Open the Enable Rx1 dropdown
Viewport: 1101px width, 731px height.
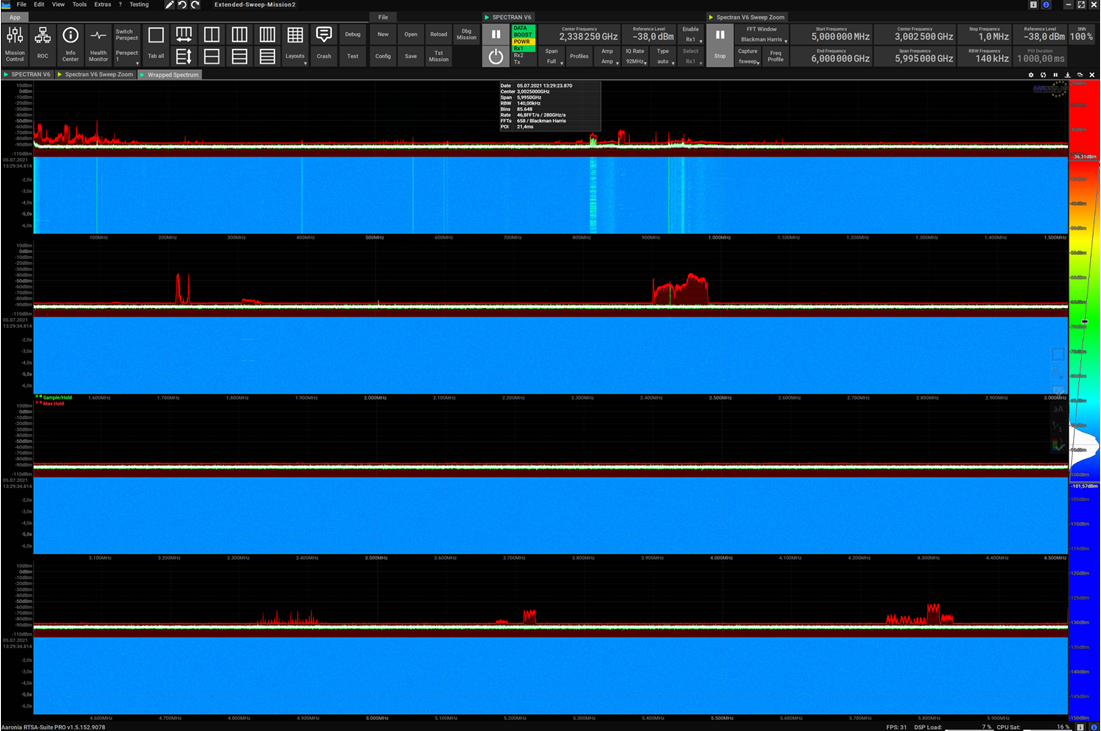(x=691, y=34)
